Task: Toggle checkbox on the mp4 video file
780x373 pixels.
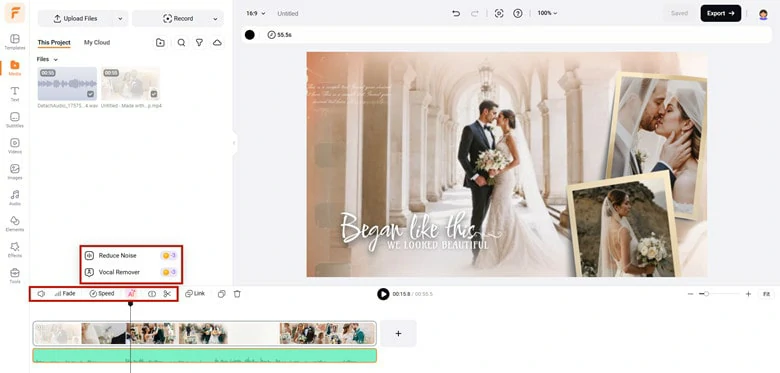Action: (154, 94)
